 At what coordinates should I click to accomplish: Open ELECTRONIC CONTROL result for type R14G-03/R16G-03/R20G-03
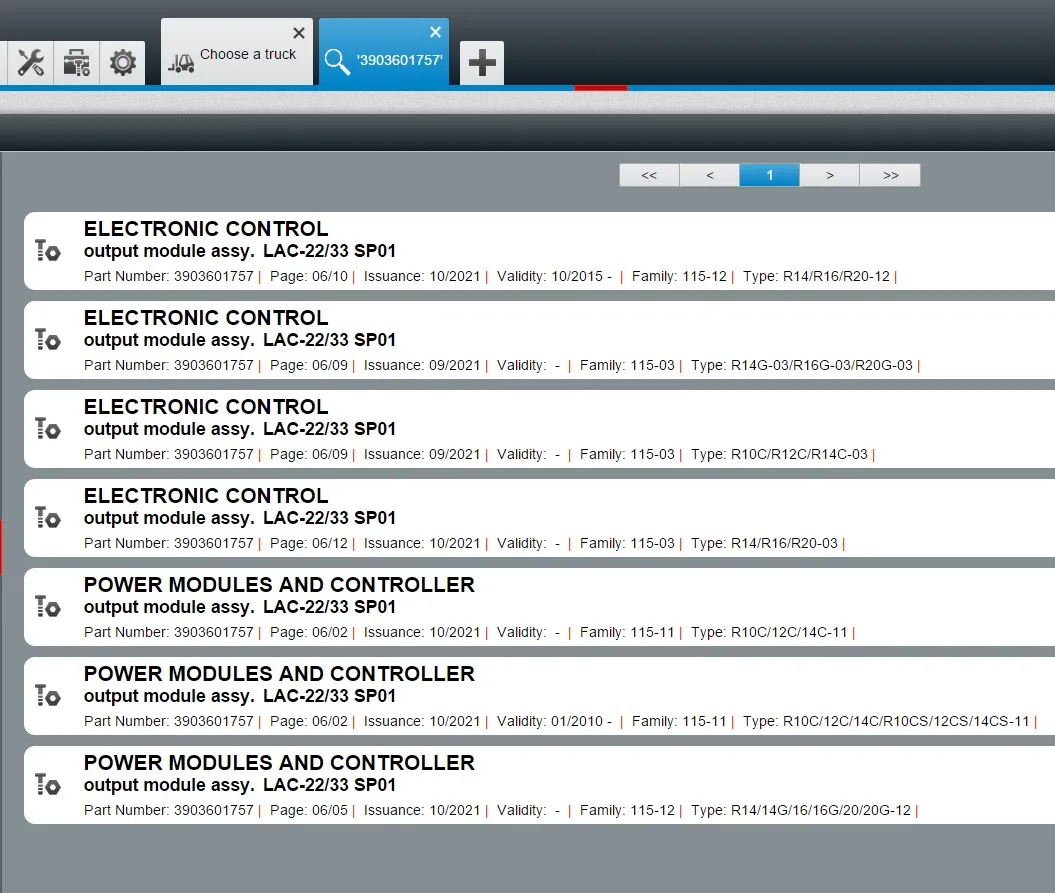[x=540, y=340]
